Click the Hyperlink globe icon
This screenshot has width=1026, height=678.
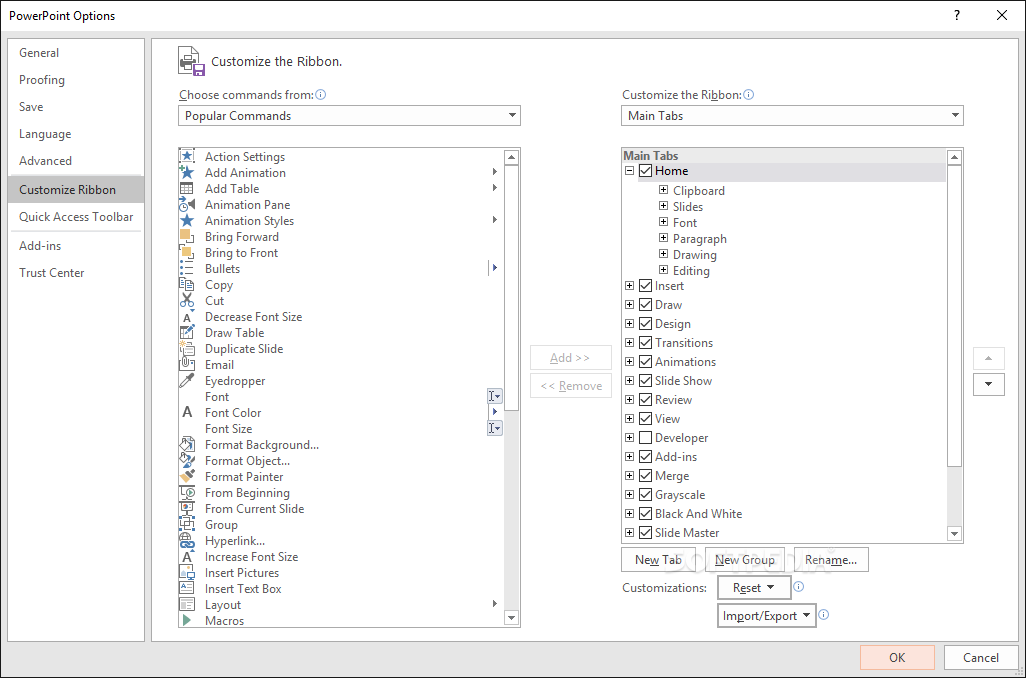click(187, 541)
